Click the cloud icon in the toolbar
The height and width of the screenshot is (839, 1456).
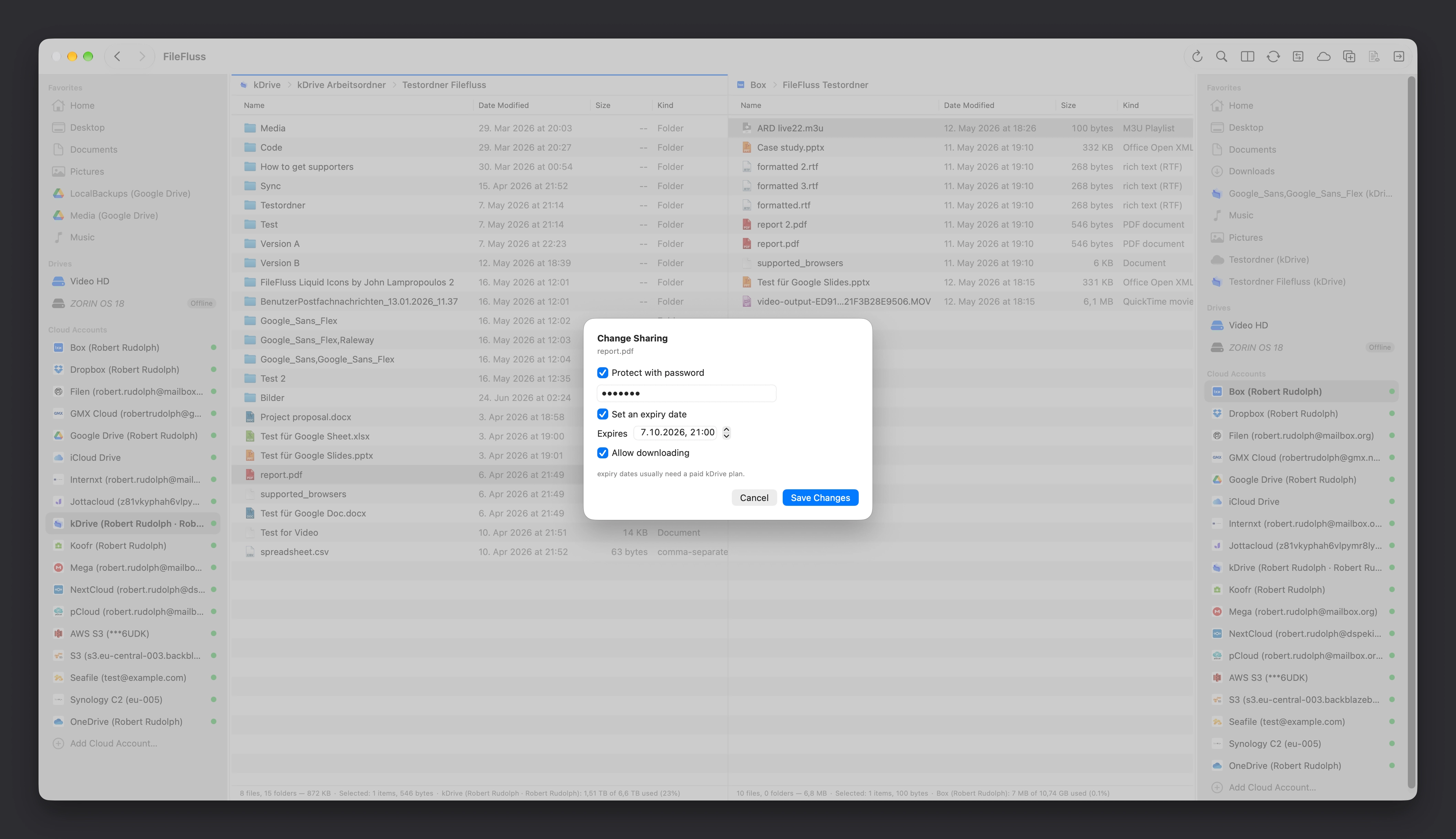1324,56
